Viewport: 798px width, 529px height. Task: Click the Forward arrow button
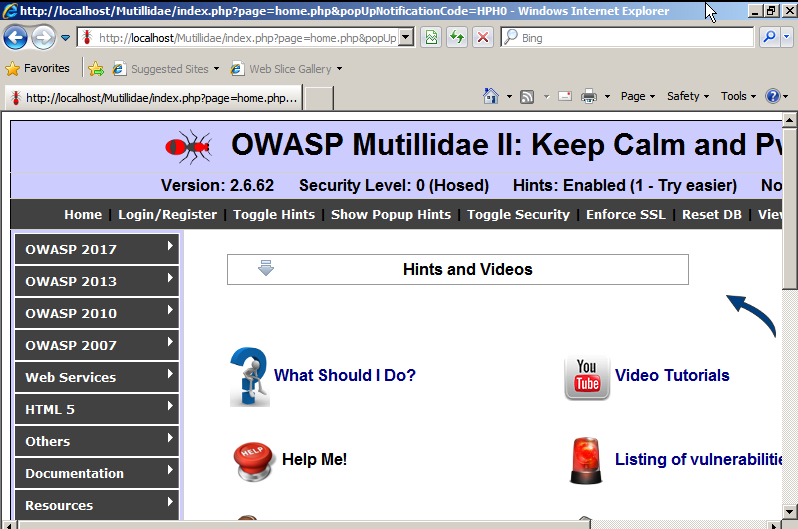pyautogui.click(x=43, y=38)
